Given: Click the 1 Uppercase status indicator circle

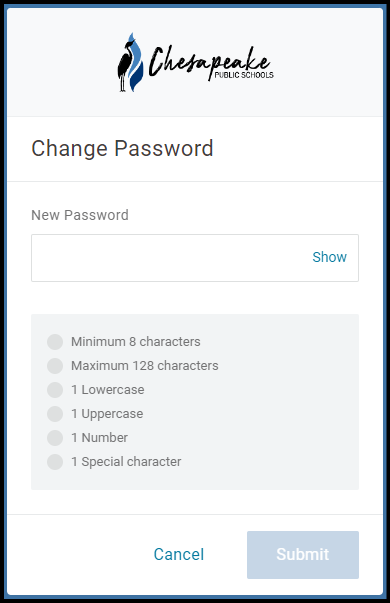Looking at the screenshot, I should click(x=55, y=414).
